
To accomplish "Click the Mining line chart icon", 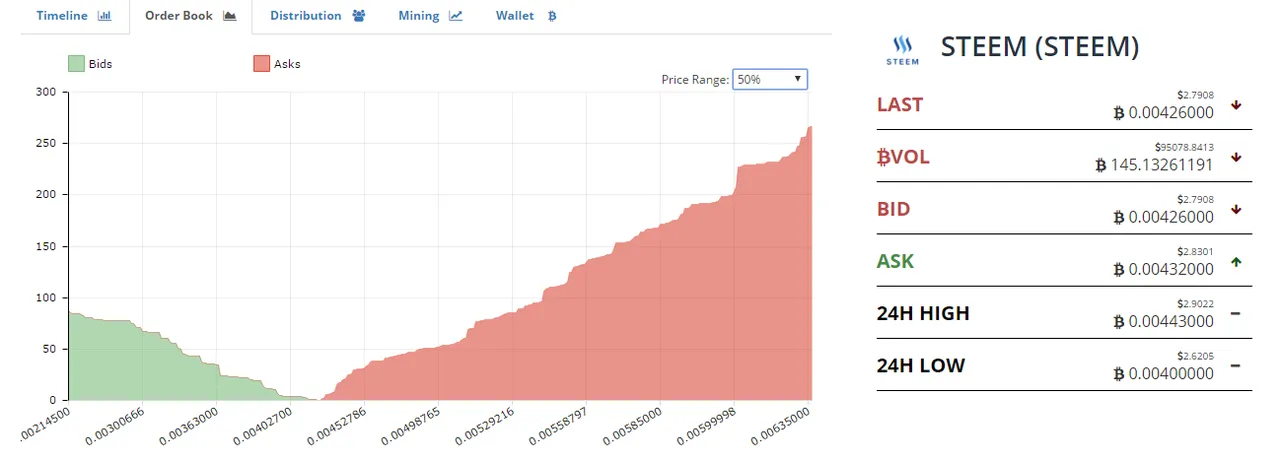I will [x=456, y=16].
